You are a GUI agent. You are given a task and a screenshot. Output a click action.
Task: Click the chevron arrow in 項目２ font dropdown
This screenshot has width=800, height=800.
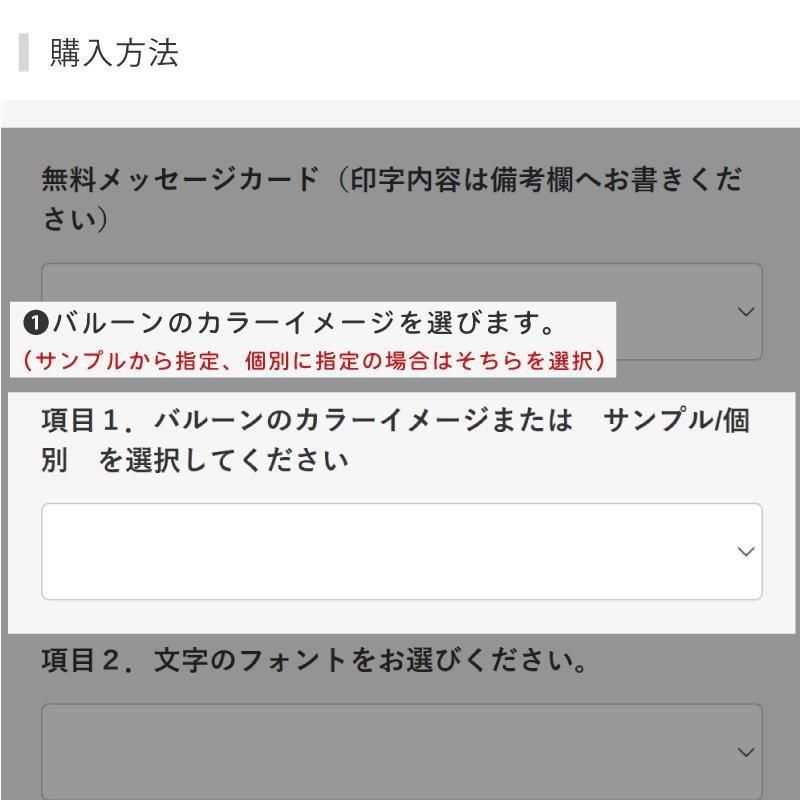coord(745,752)
